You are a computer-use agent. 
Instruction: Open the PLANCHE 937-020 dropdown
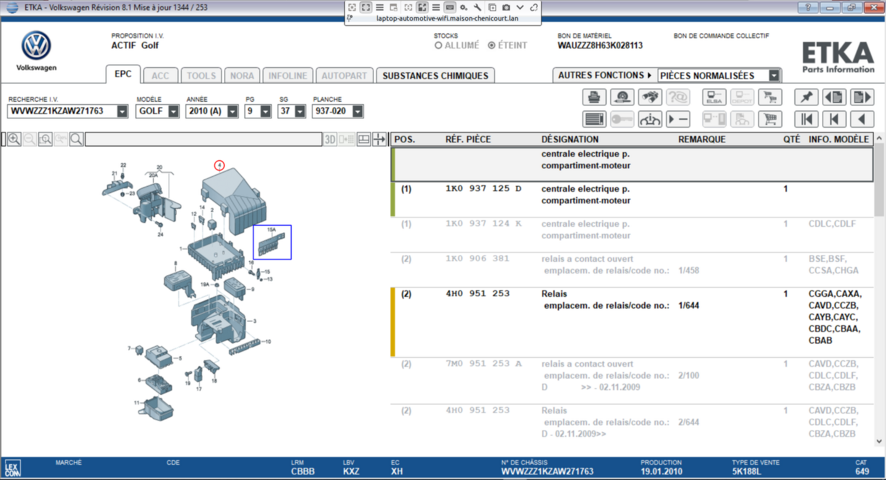coord(357,111)
